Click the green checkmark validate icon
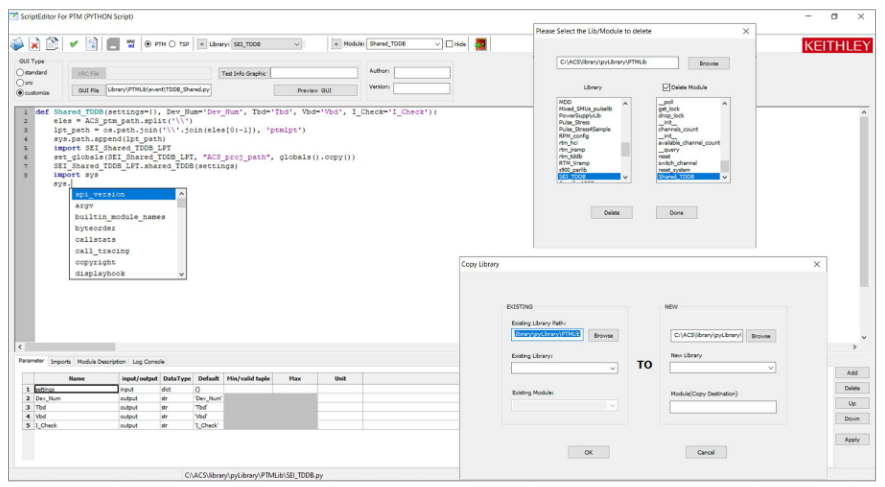Image resolution: width=885 pixels, height=487 pixels. pos(74,44)
